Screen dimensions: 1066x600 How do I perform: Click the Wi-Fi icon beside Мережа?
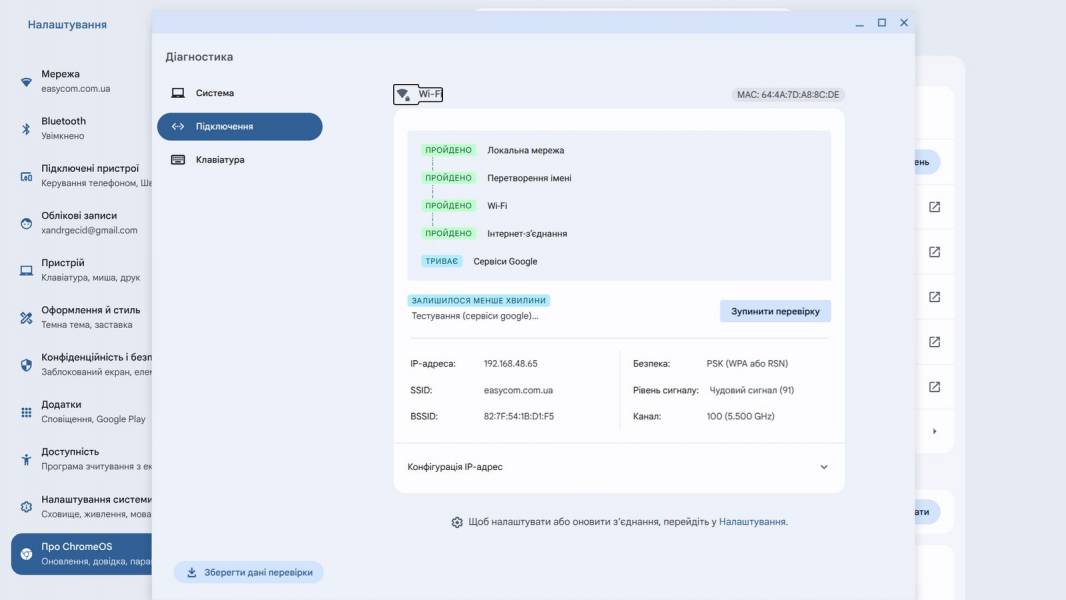pyautogui.click(x=26, y=82)
